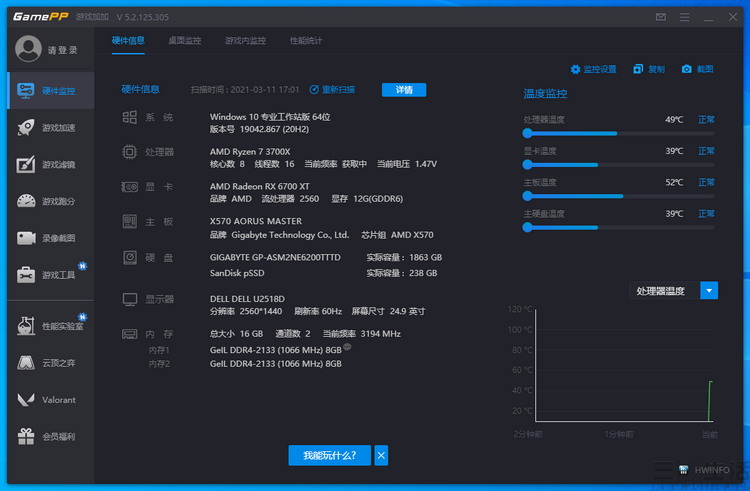The width and height of the screenshot is (750, 491).
Task: Open 云顶之弈 sidebar item
Action: click(x=51, y=363)
